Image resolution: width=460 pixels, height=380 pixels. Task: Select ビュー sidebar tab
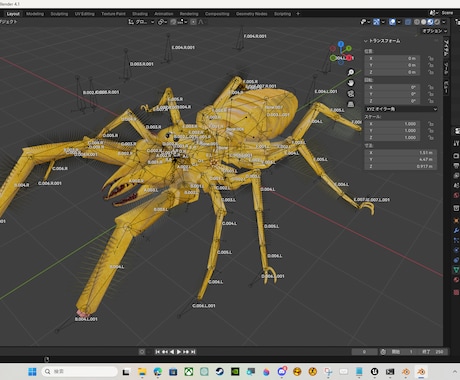tap(446, 87)
